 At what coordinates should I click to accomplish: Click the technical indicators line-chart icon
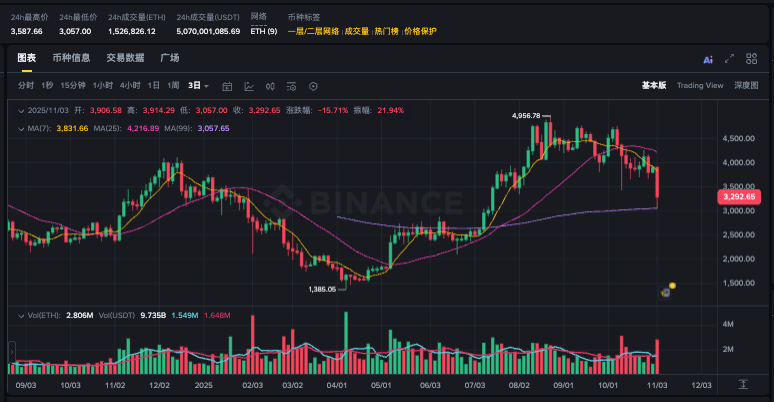point(248,86)
